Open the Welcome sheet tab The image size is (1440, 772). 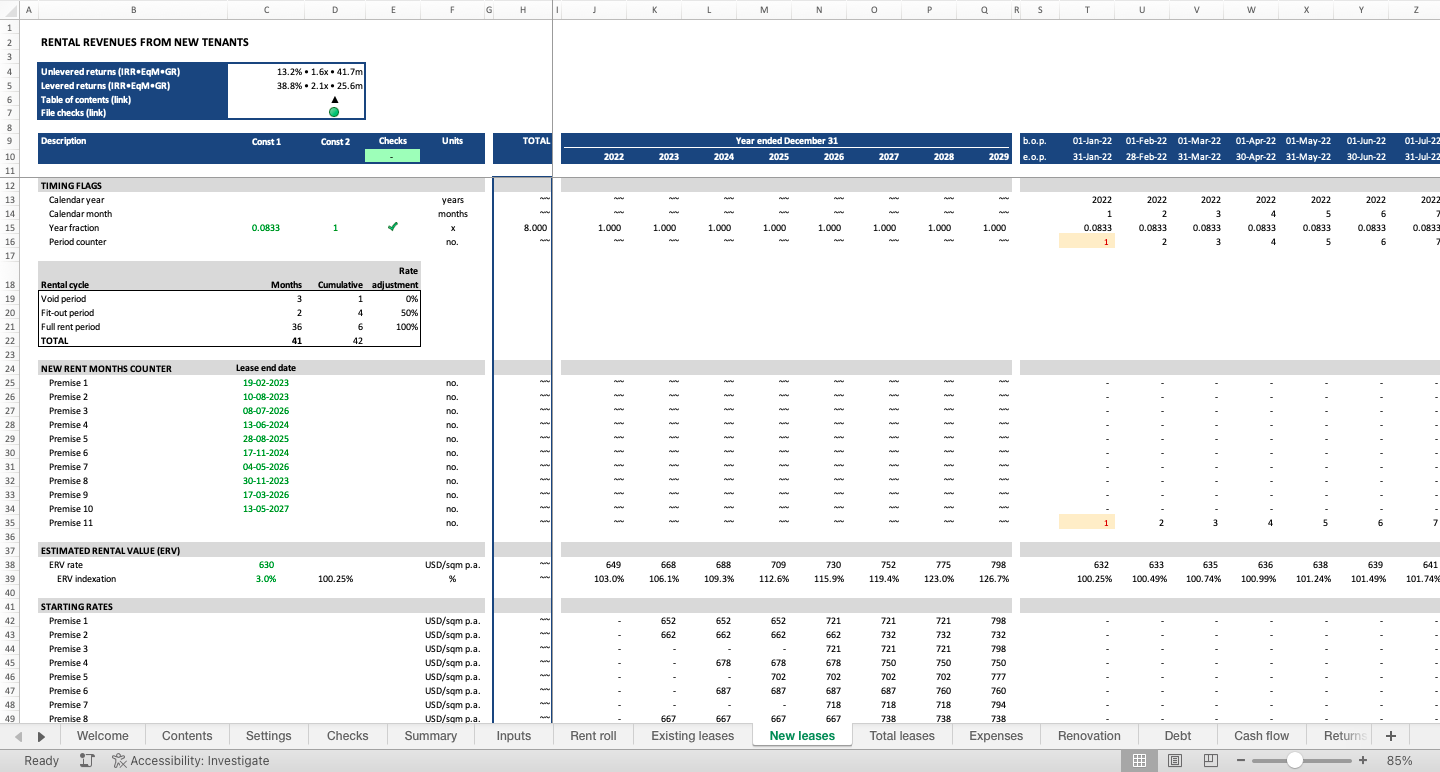pos(102,735)
